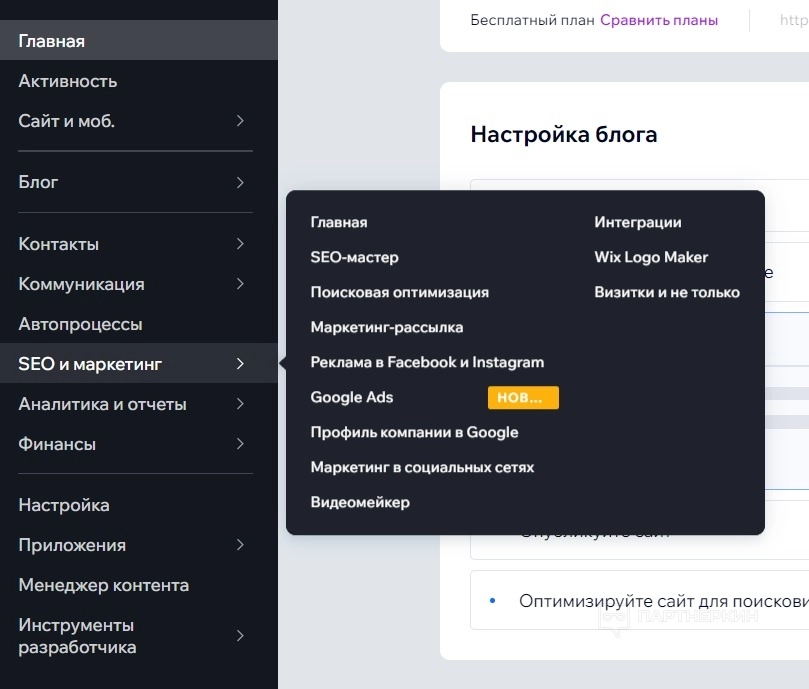Expand the Аналитика и отчеты chevron
This screenshot has height=689, width=809.
[x=240, y=404]
